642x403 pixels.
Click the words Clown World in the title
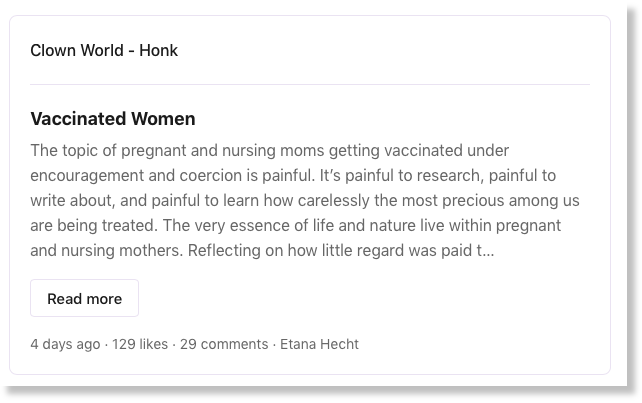(x=77, y=50)
